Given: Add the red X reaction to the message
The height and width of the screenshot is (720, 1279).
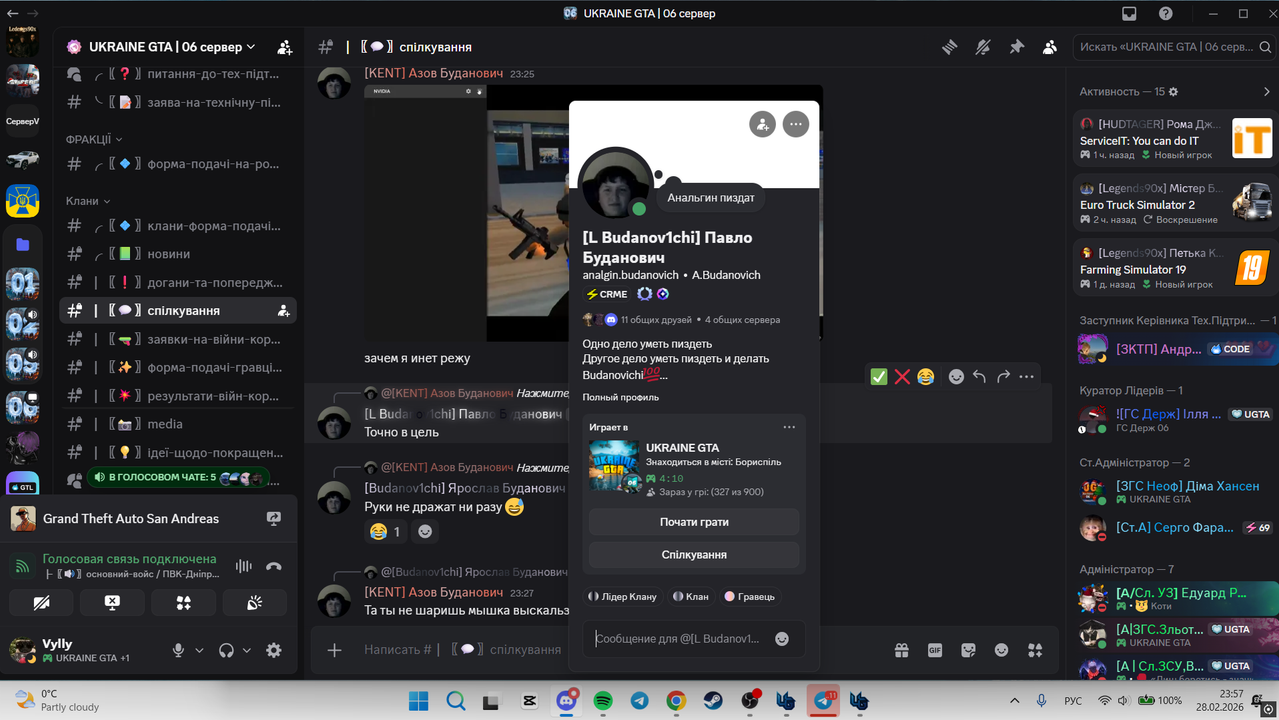Looking at the screenshot, I should (902, 377).
